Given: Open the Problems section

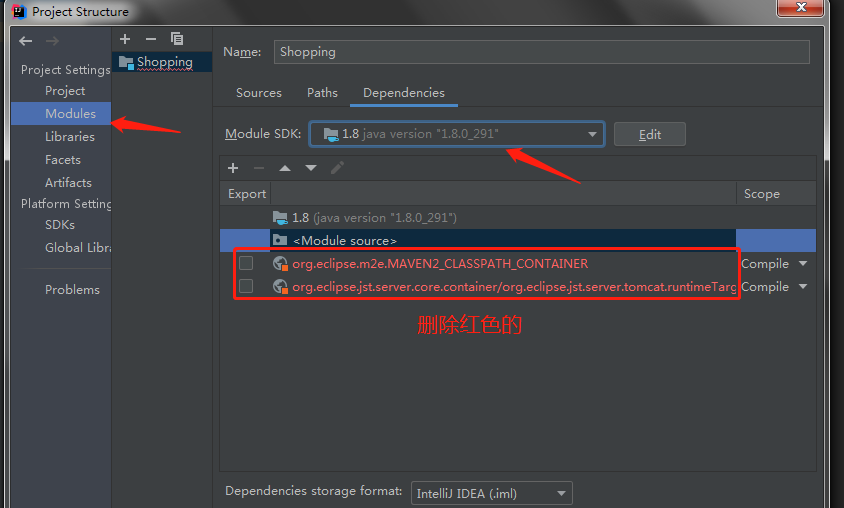Looking at the screenshot, I should pos(72,290).
